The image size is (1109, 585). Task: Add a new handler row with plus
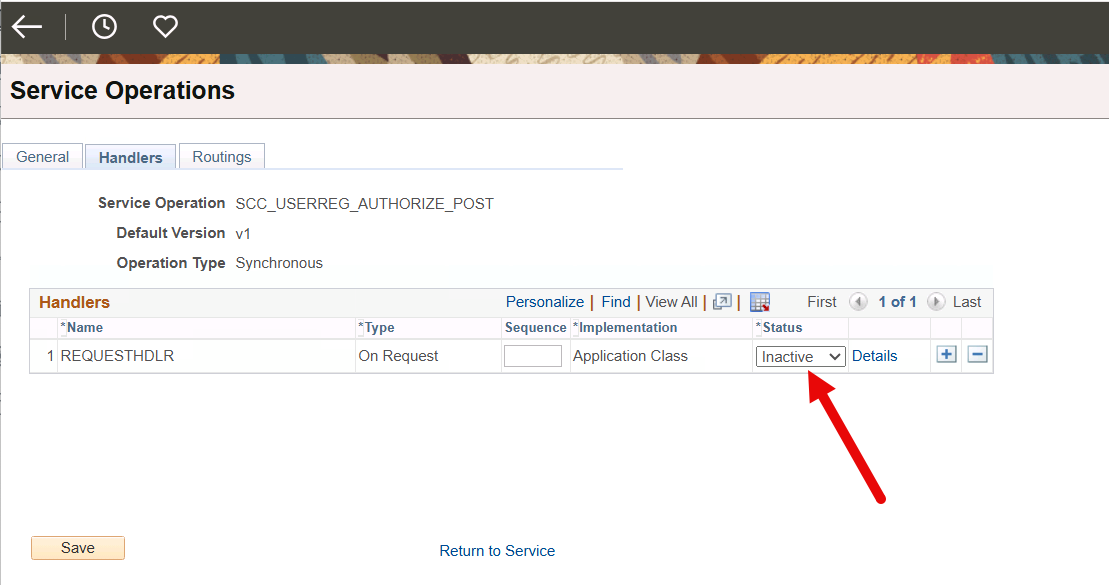tap(946, 355)
